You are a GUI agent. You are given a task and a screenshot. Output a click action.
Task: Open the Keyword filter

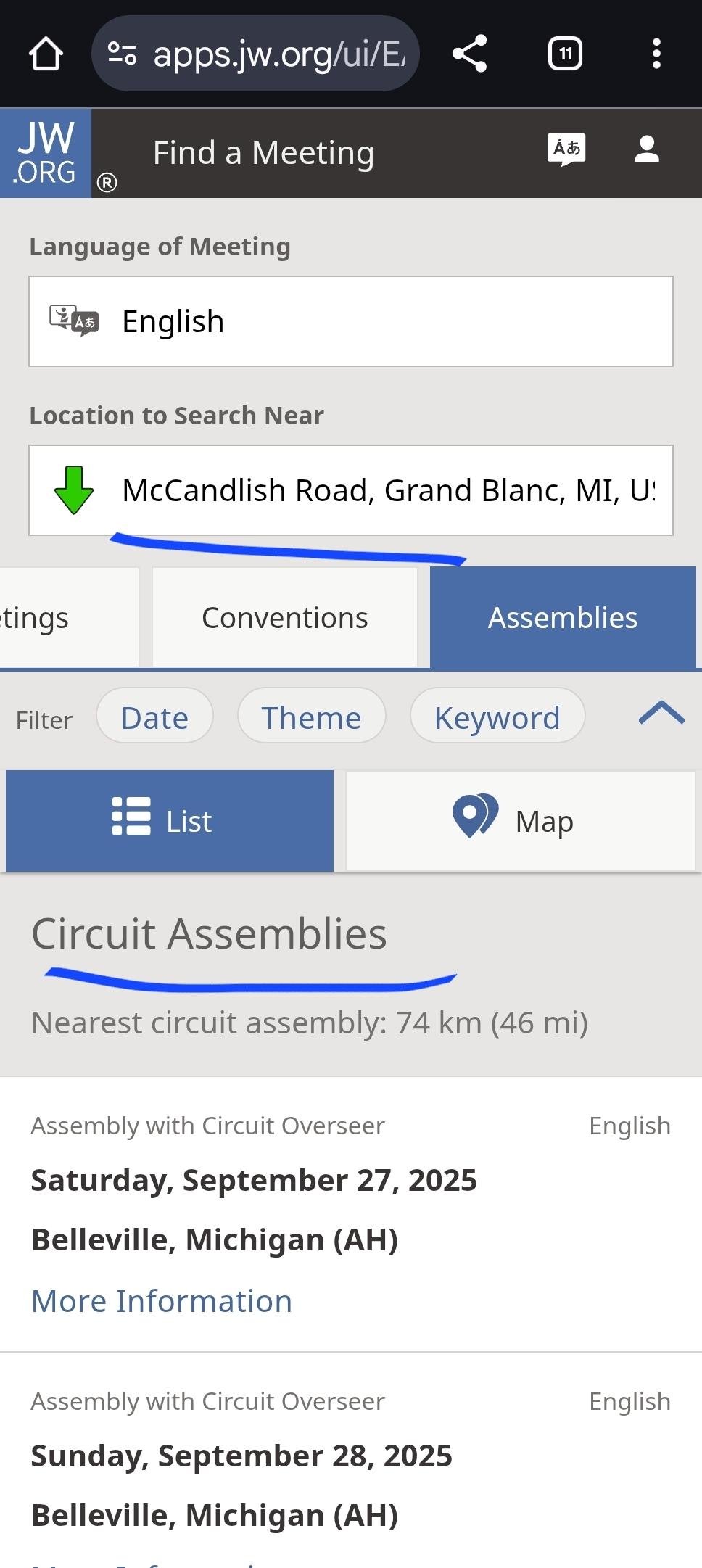pyautogui.click(x=497, y=718)
